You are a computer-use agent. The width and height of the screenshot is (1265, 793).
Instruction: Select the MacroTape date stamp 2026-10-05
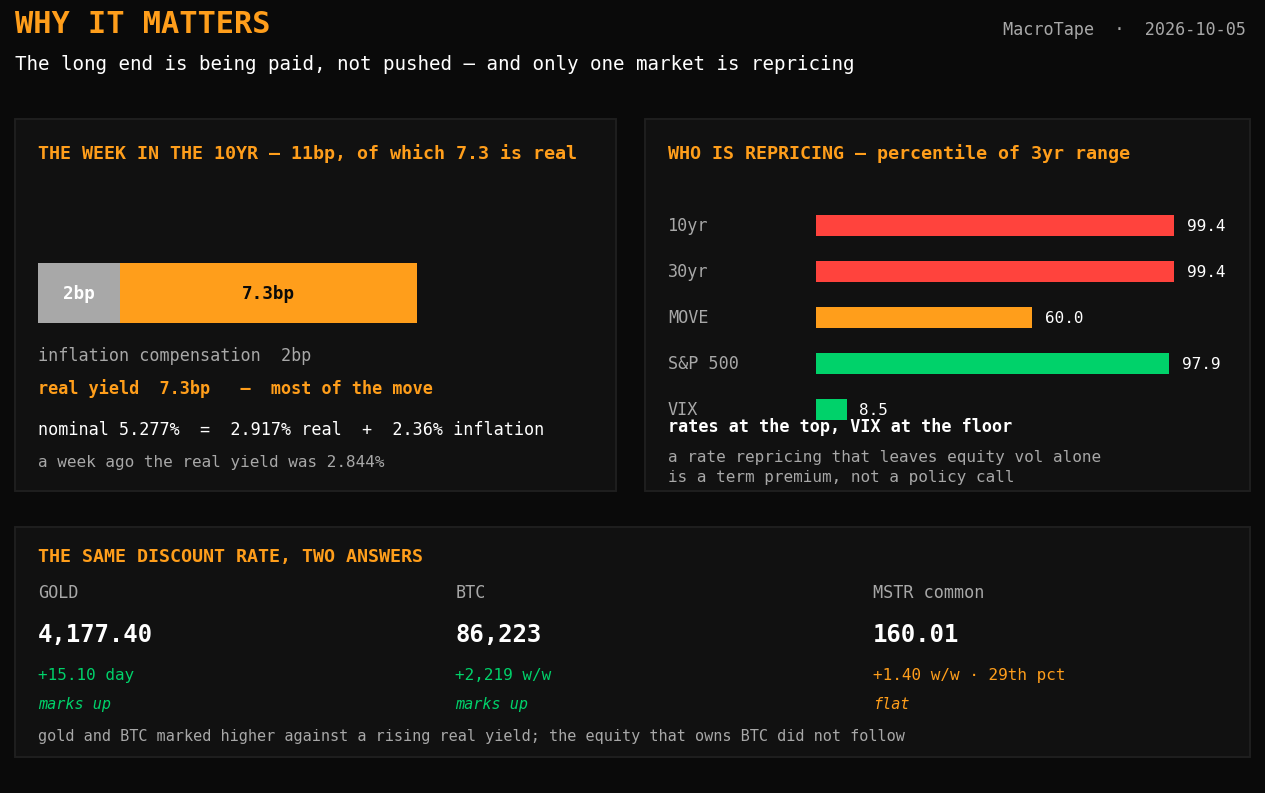pos(1195,30)
